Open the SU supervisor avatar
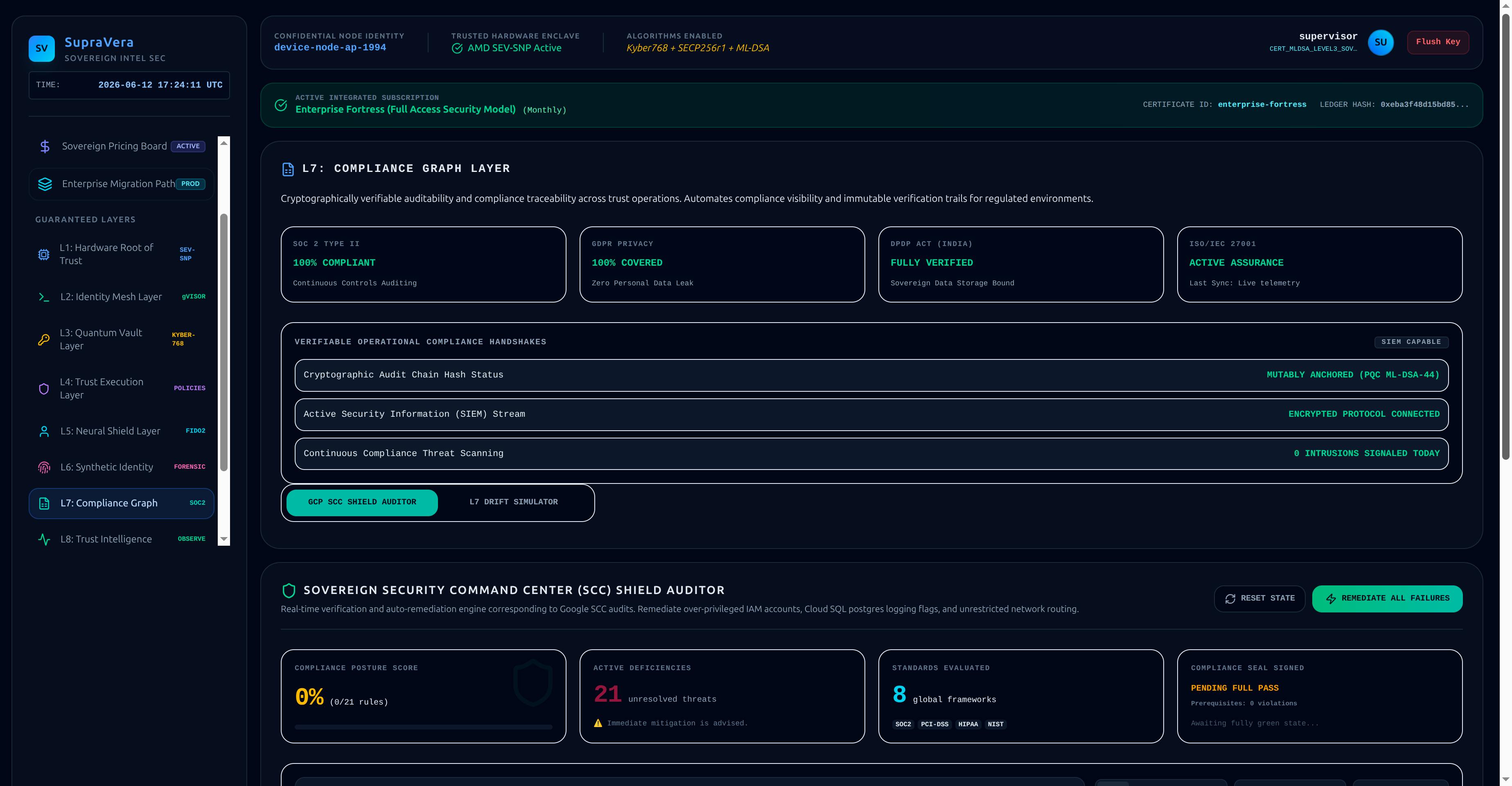 [1381, 42]
